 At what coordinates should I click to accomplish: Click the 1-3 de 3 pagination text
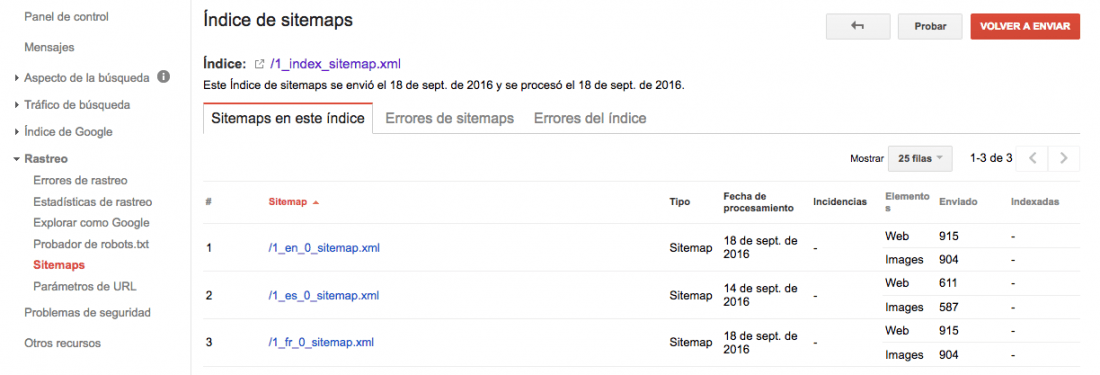(x=991, y=158)
